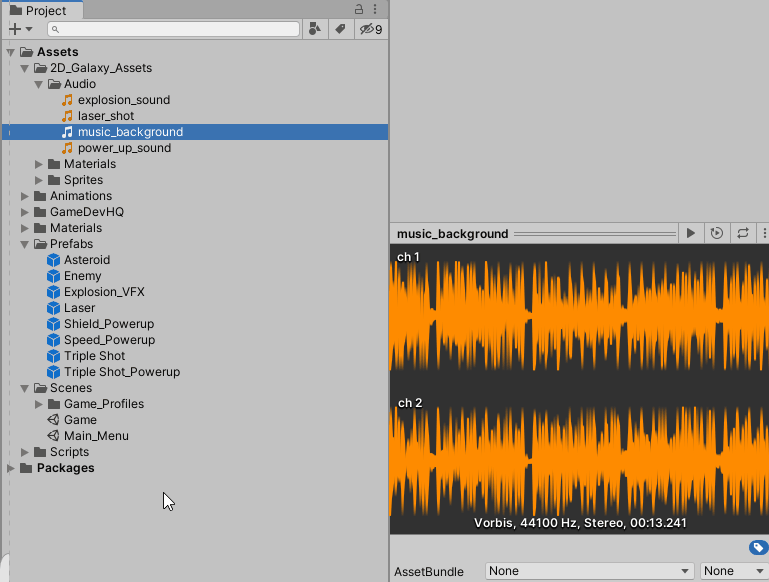The height and width of the screenshot is (582, 769).
Task: Click the ch 1 waveform to seek
Action: [x=579, y=316]
